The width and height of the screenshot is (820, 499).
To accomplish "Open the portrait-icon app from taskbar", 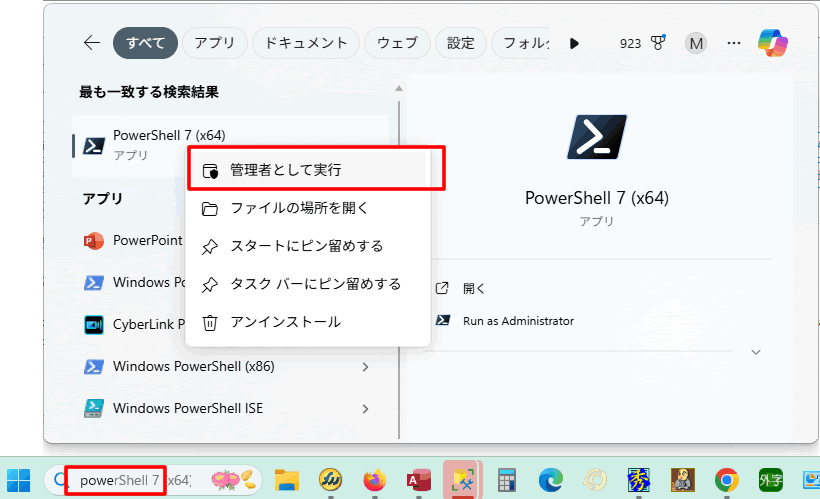I will click(682, 480).
